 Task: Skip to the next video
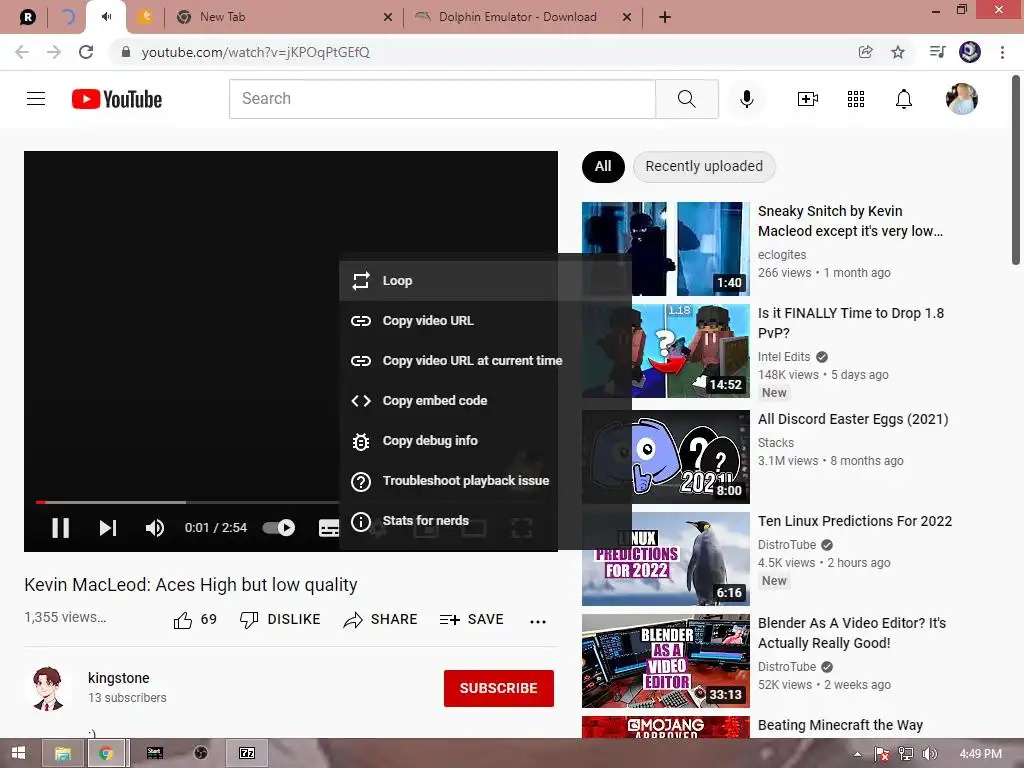[x=108, y=528]
